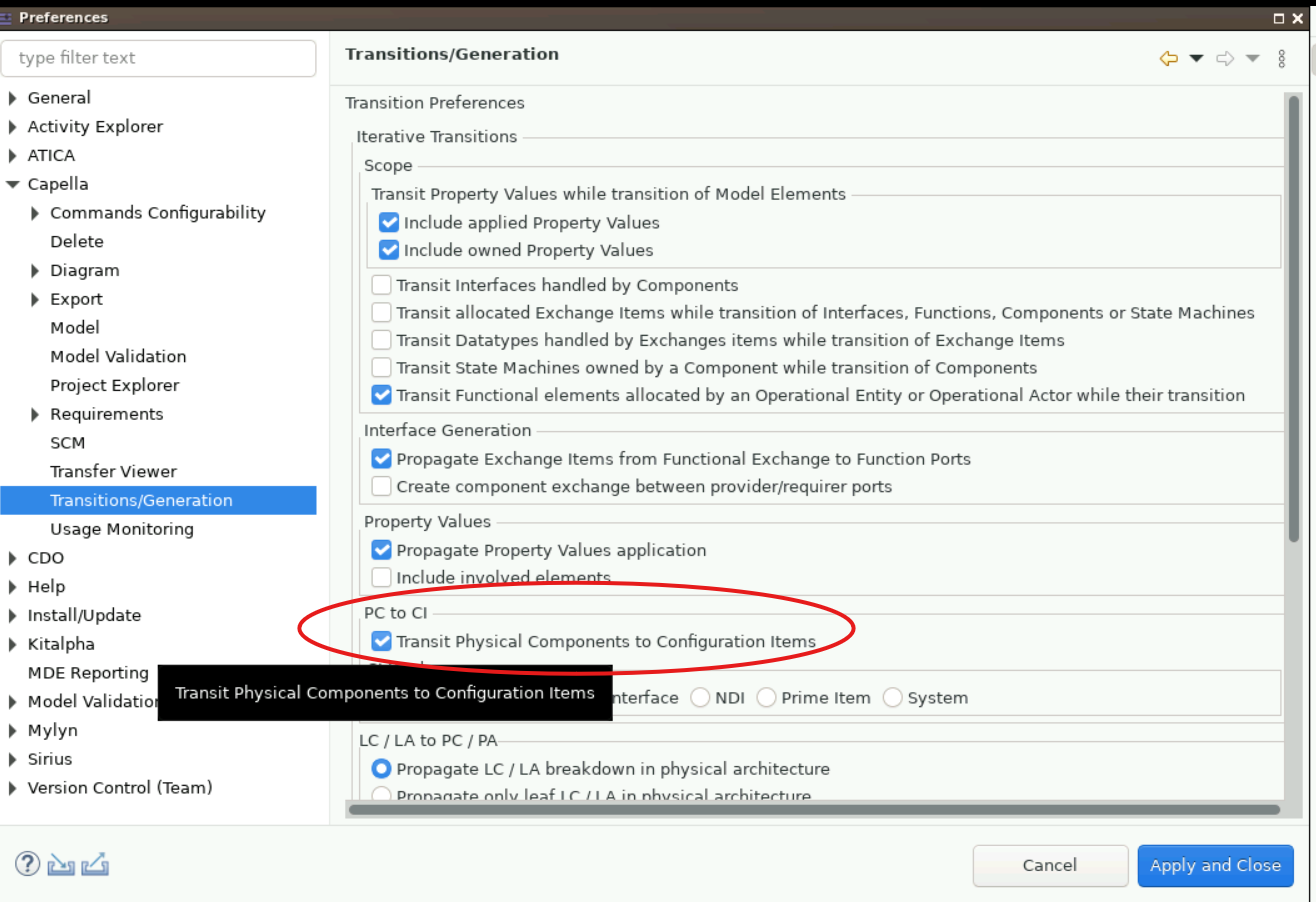The width and height of the screenshot is (1316, 902).
Task: Enable Create component exchange between ports
Action: tap(381, 487)
